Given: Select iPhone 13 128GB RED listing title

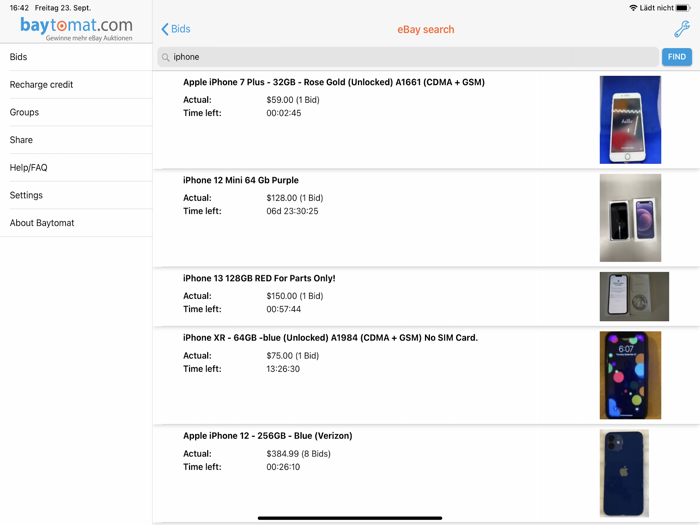Looking at the screenshot, I should point(259,279).
